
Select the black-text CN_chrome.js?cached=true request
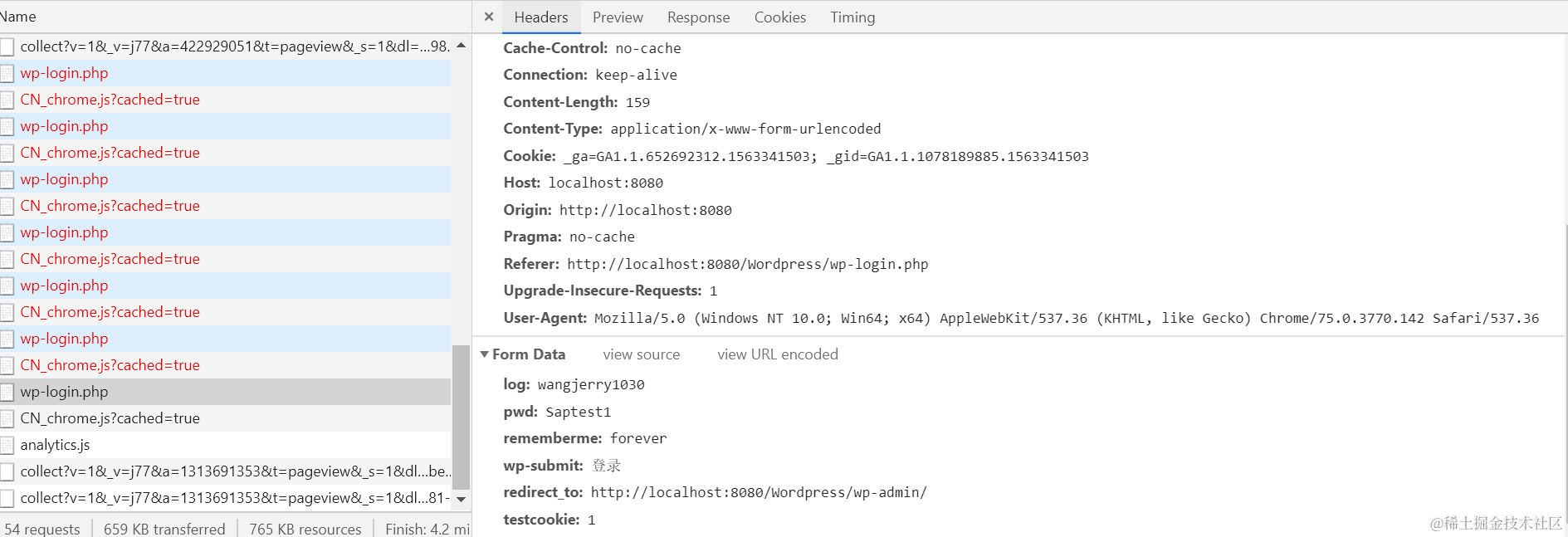pos(225,418)
